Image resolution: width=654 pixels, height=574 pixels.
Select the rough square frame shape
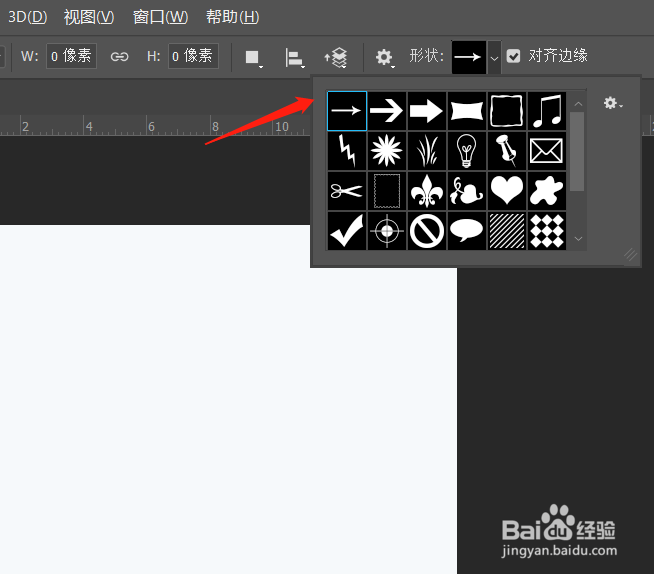click(x=506, y=111)
